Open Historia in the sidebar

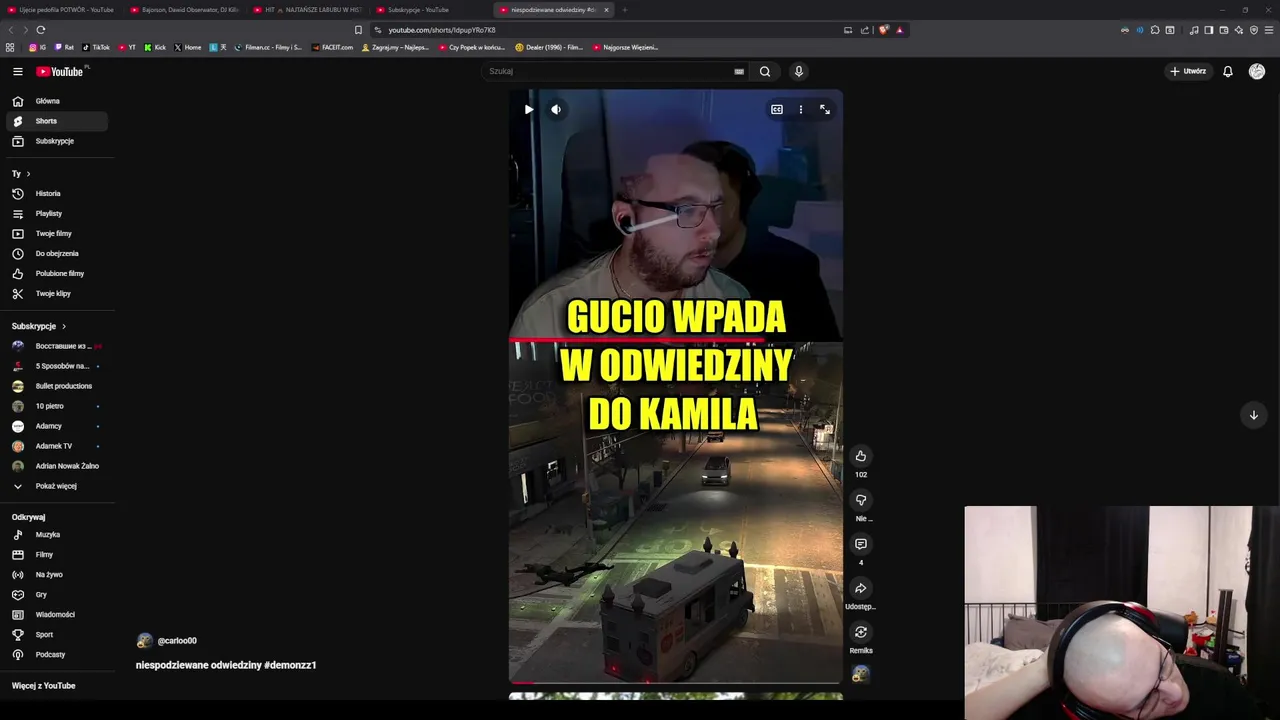pyautogui.click(x=56, y=194)
